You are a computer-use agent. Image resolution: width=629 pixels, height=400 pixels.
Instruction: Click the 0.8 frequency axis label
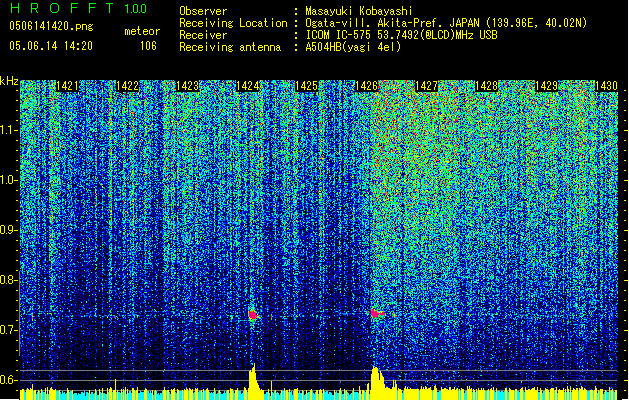9,280
